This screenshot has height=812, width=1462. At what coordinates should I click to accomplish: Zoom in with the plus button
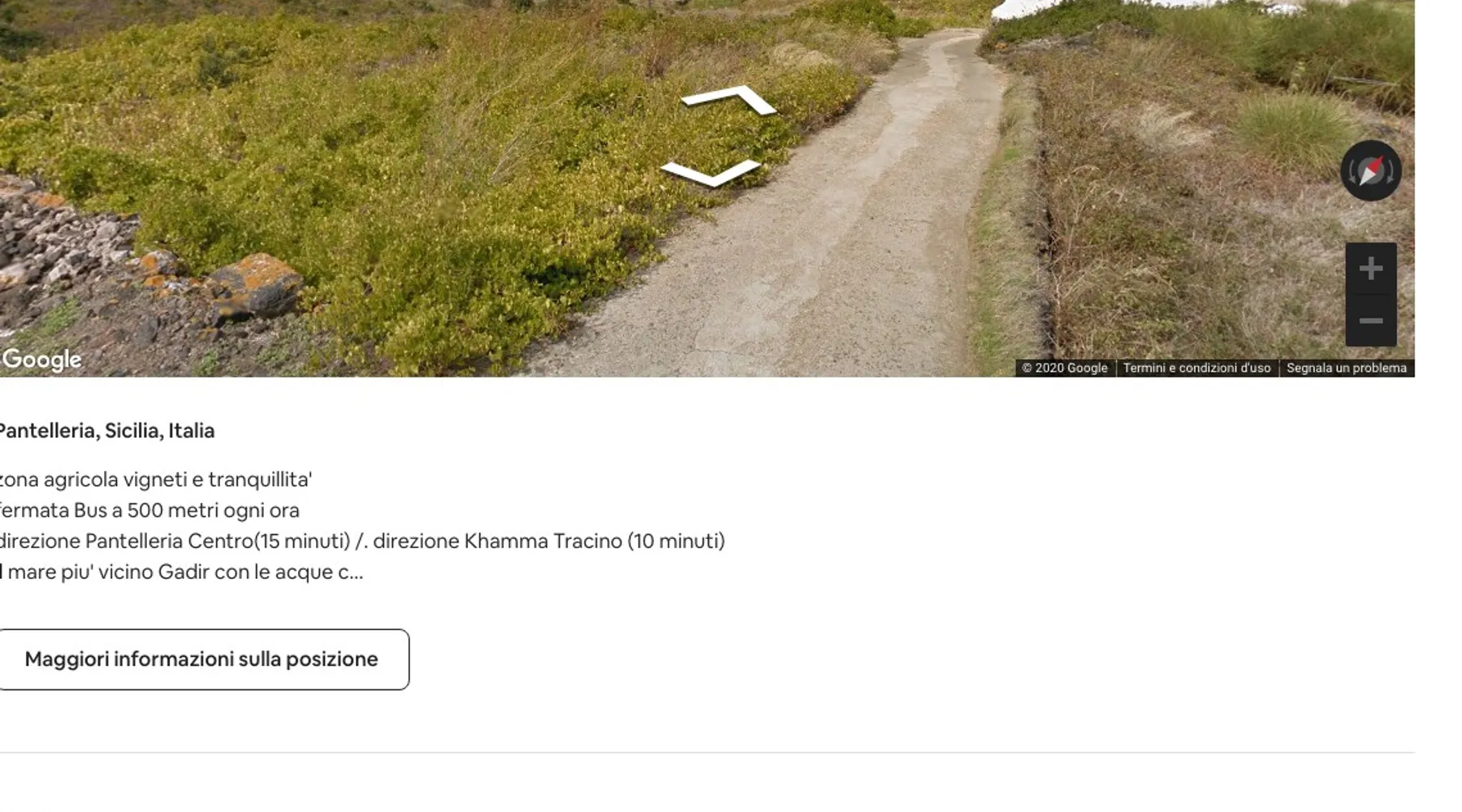point(1371,268)
